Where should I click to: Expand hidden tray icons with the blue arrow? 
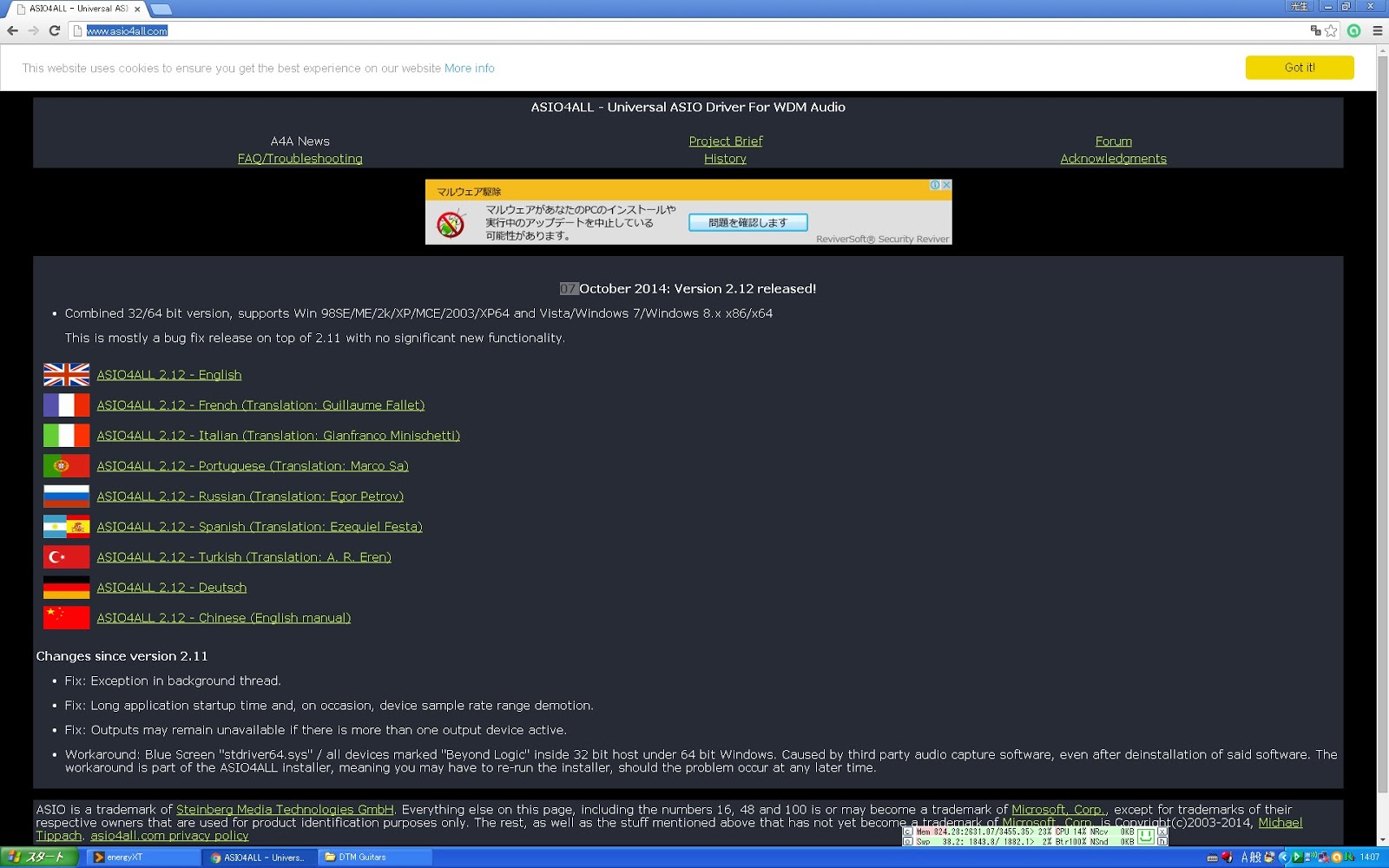click(1284, 857)
